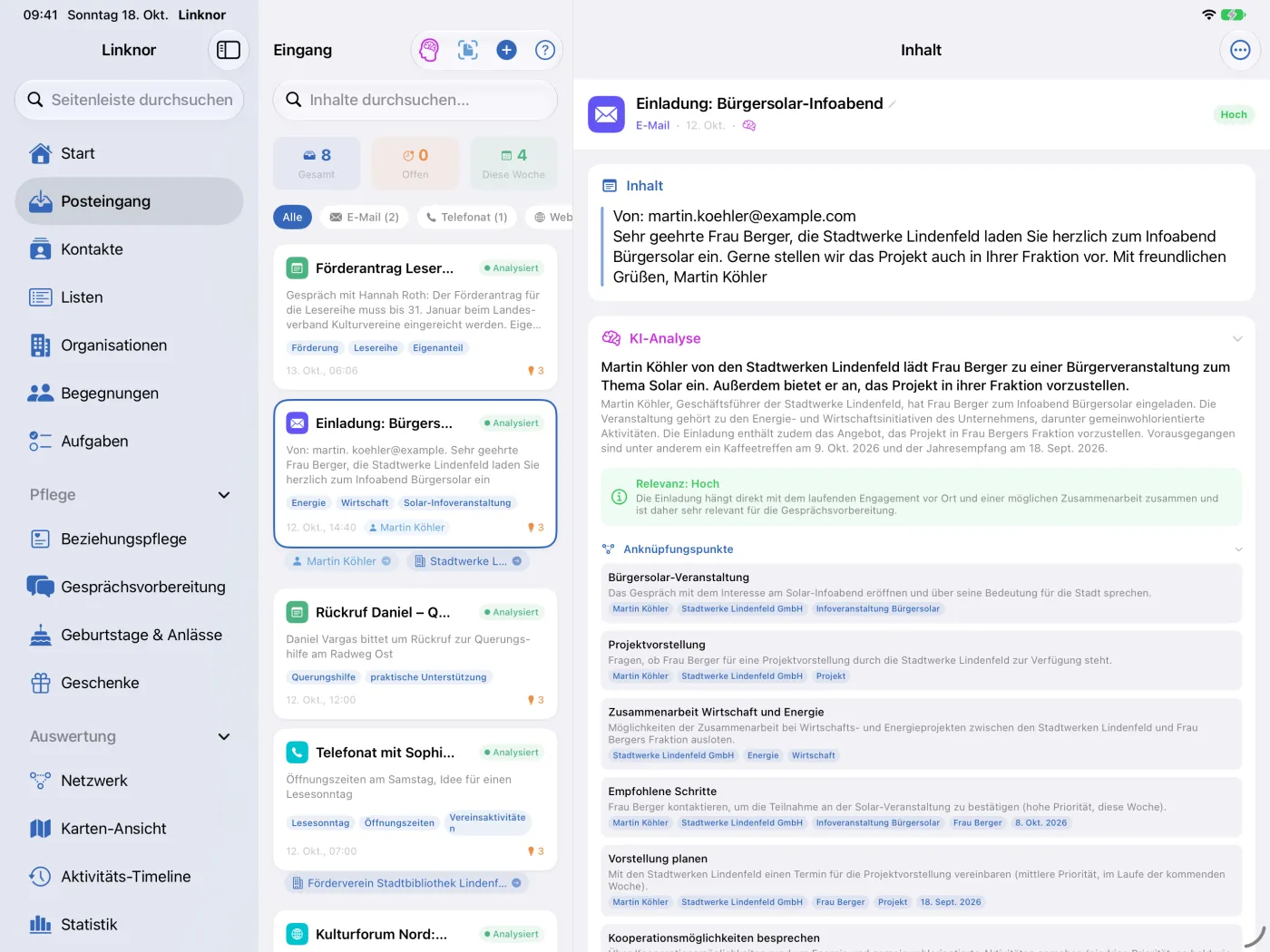This screenshot has width=1270, height=952.
Task: Open the help question mark icon
Action: (545, 50)
